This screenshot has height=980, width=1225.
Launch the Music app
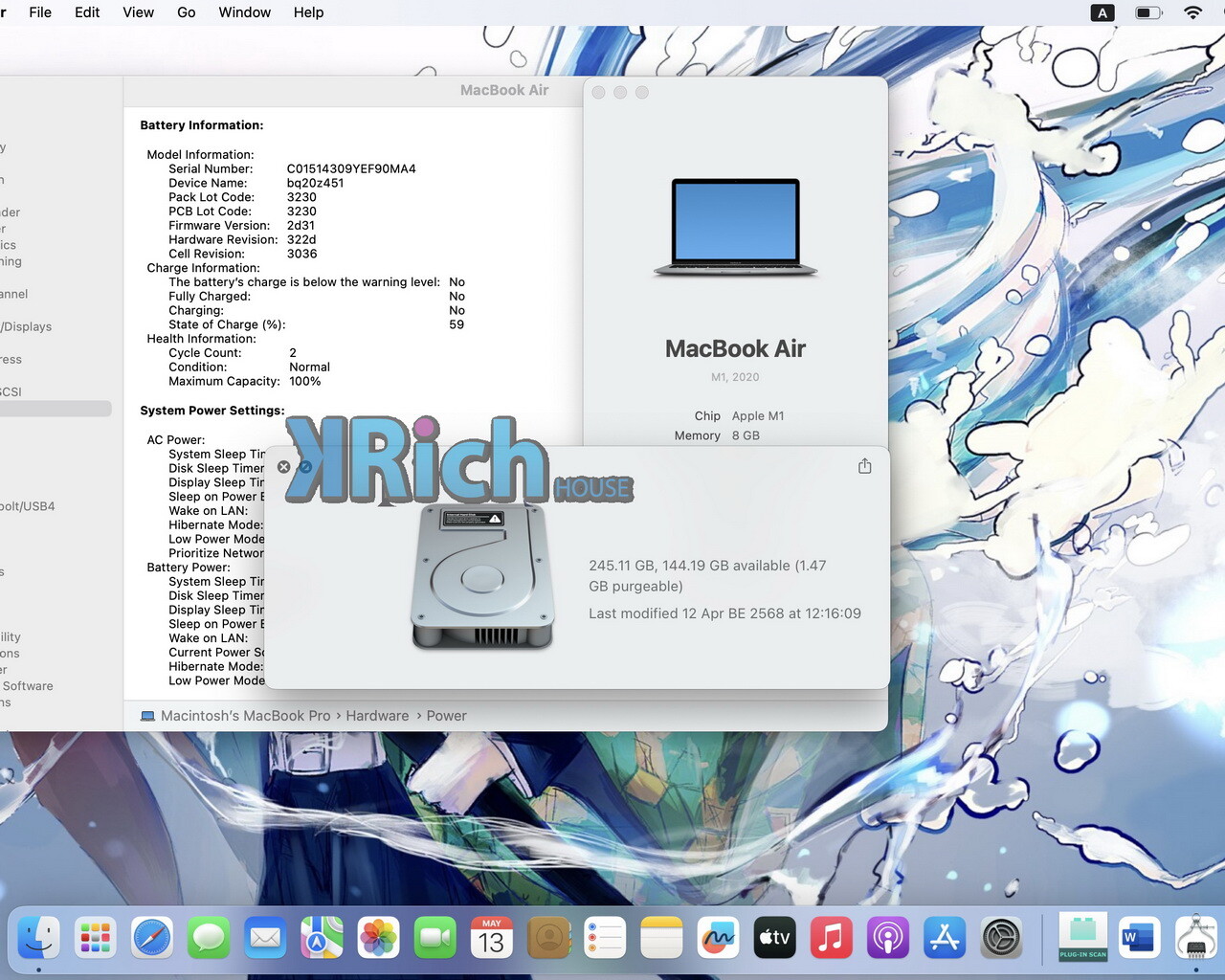pos(832,938)
